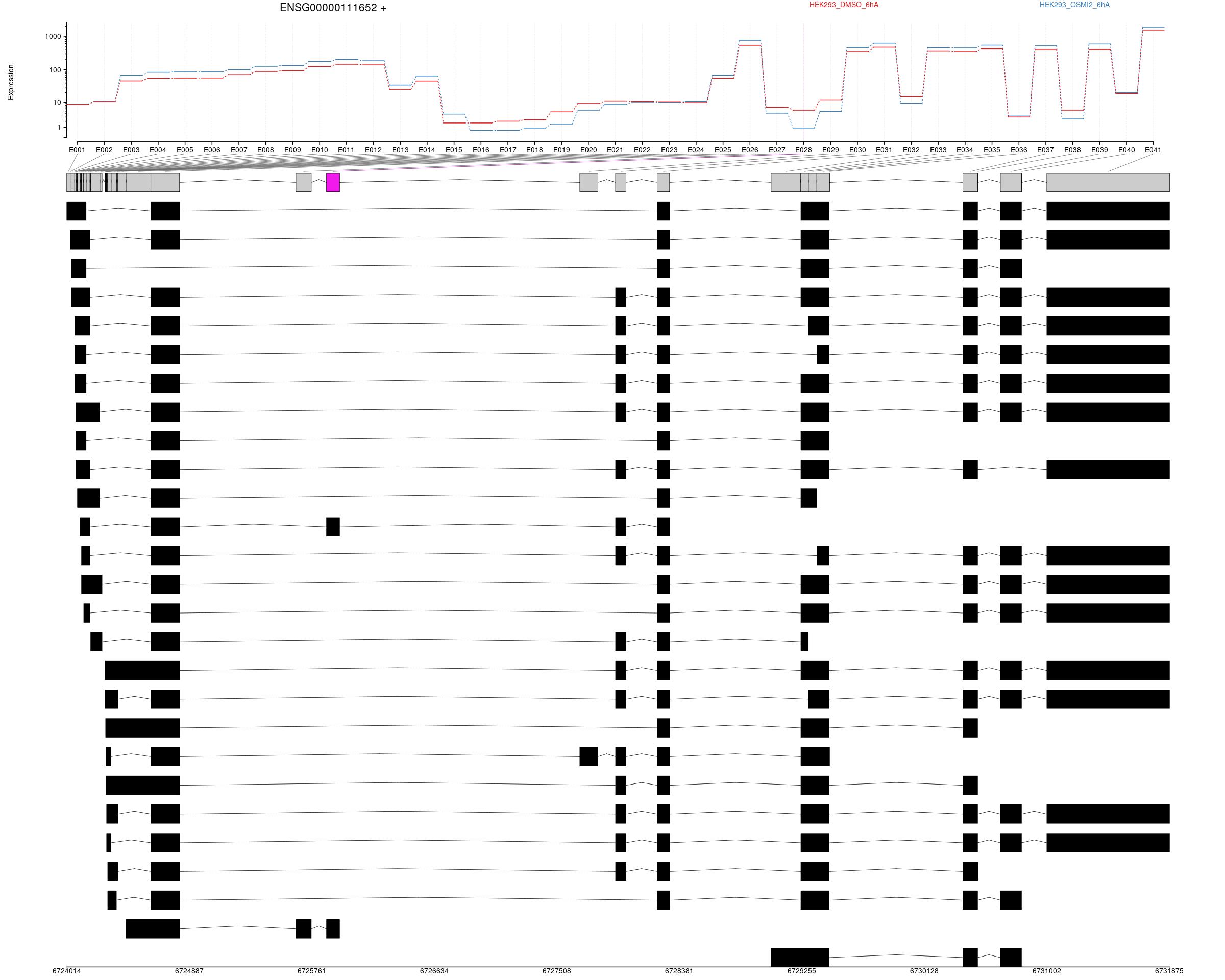Screen dimensions: 1225x980
Task: Click the Expression y-axis label
Action: (x=11, y=82)
